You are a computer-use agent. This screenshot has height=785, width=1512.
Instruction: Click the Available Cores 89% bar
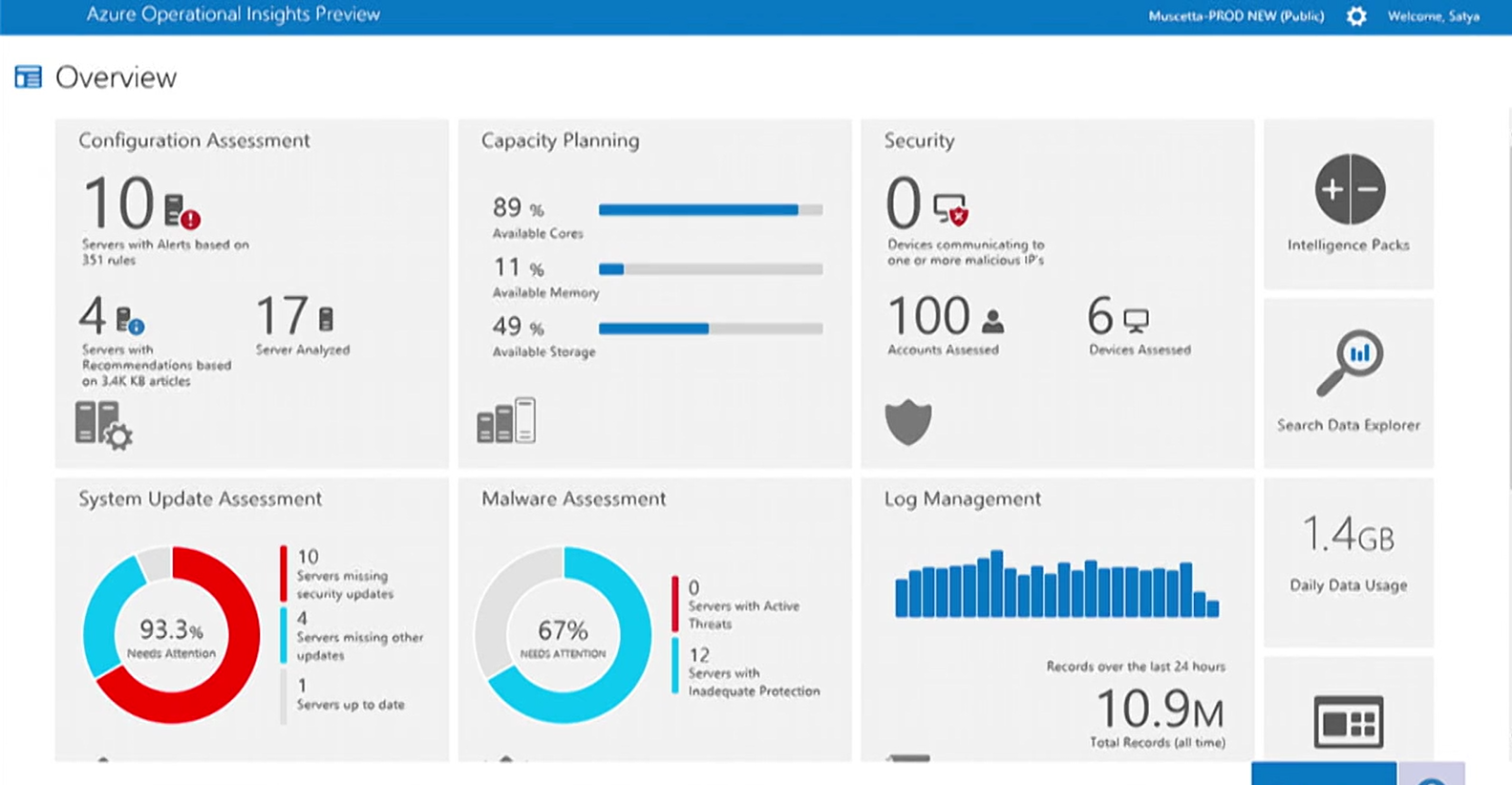coord(711,210)
